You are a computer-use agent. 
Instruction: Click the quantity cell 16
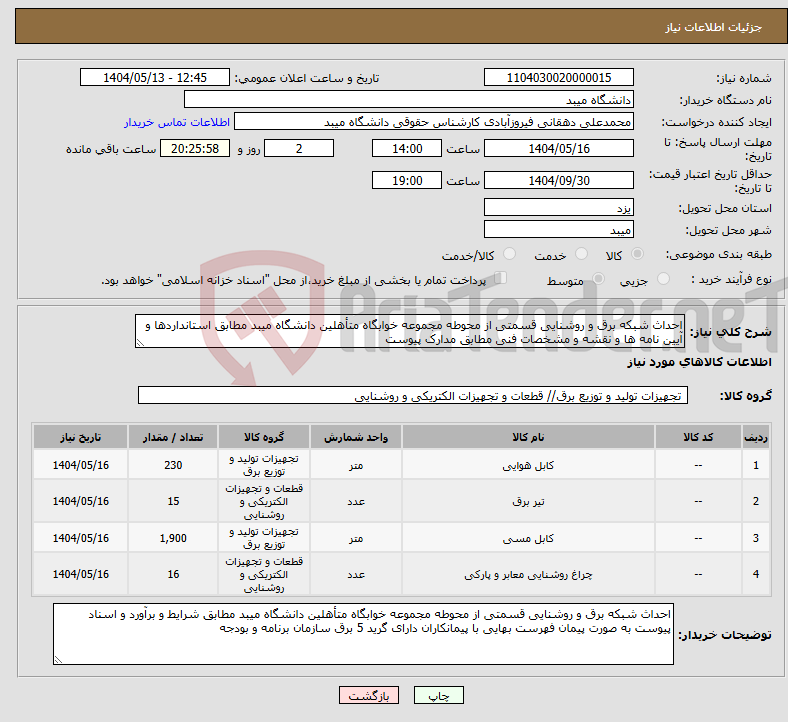coord(173,574)
